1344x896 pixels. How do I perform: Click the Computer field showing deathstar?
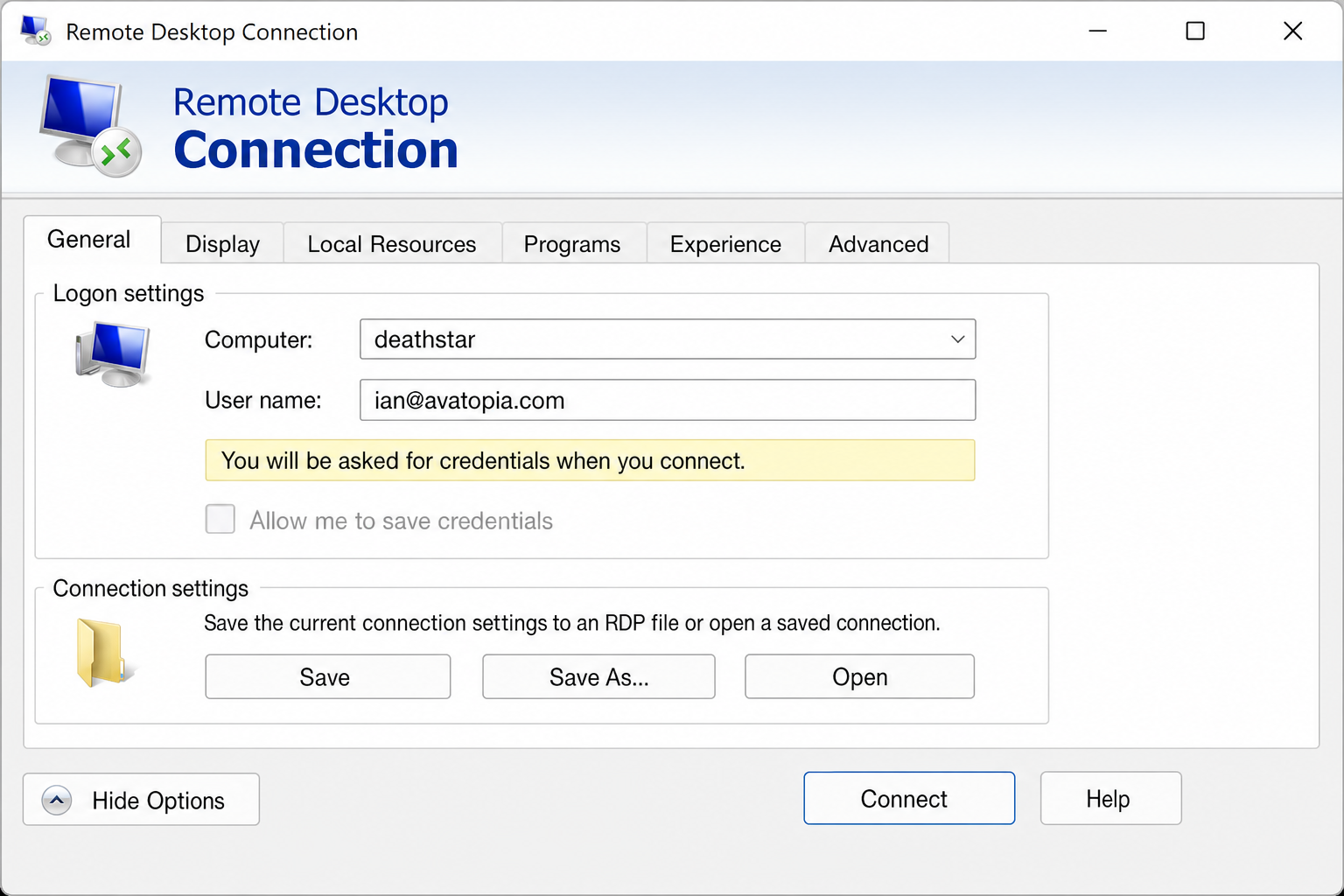(668, 339)
